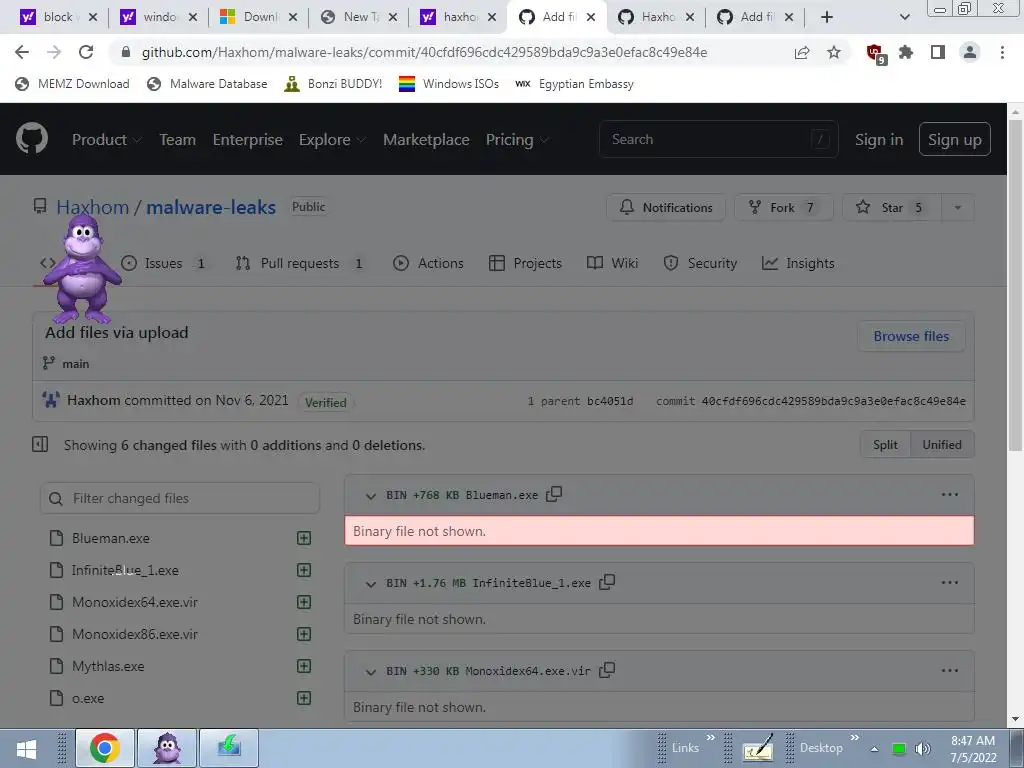Open the Explore dropdown menu
The height and width of the screenshot is (768, 1024).
click(332, 139)
